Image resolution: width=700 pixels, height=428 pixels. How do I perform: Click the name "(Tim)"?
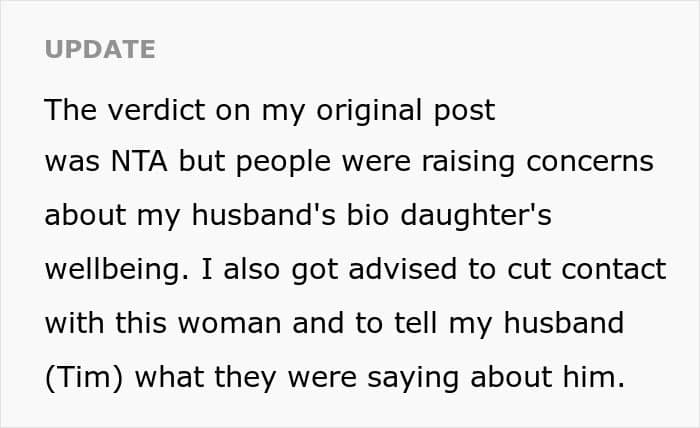click(82, 379)
